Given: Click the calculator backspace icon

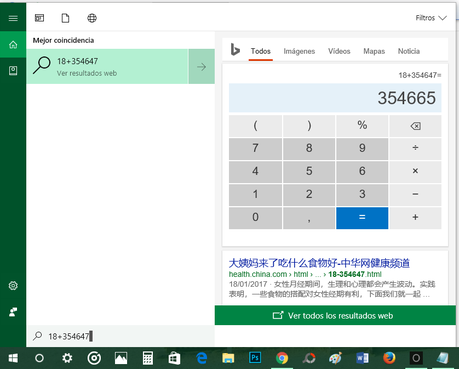Looking at the screenshot, I should [415, 126].
